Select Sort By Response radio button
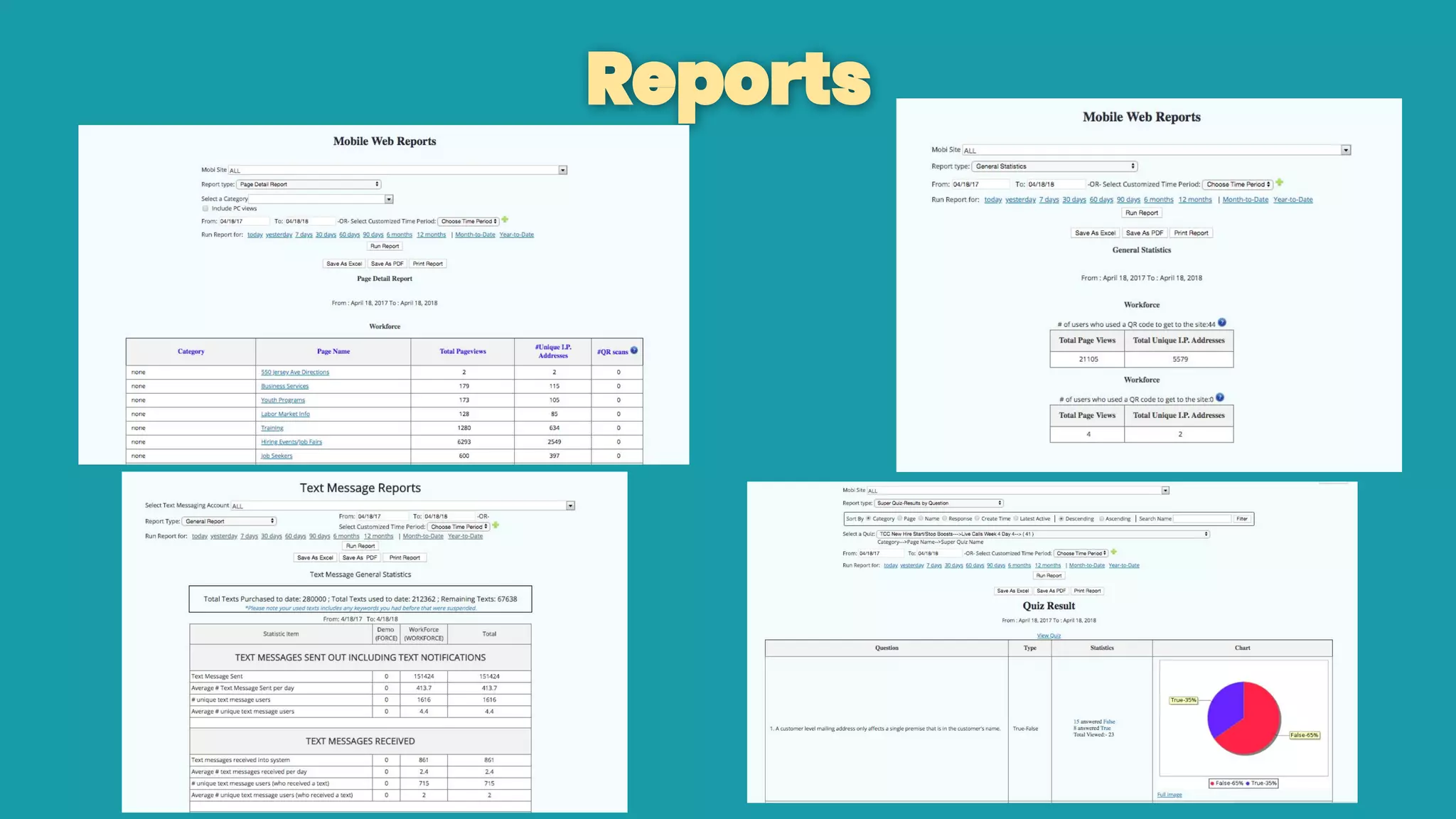This screenshot has width=1456, height=819. 944,518
